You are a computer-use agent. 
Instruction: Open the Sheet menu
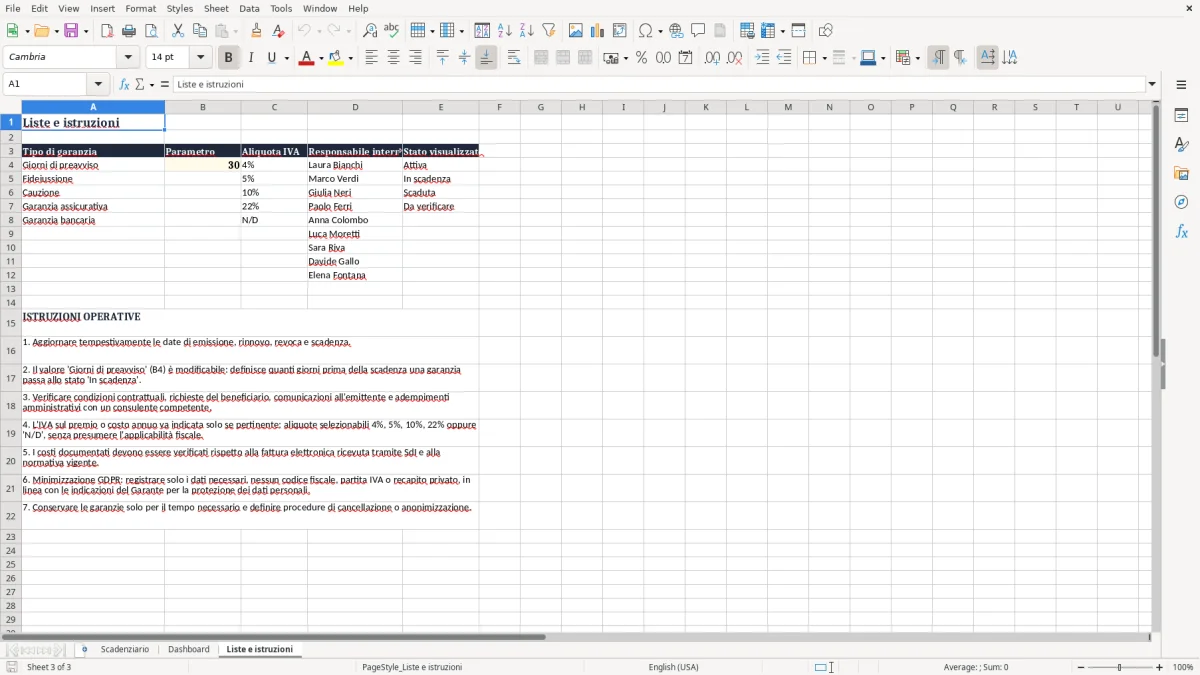coord(216,8)
